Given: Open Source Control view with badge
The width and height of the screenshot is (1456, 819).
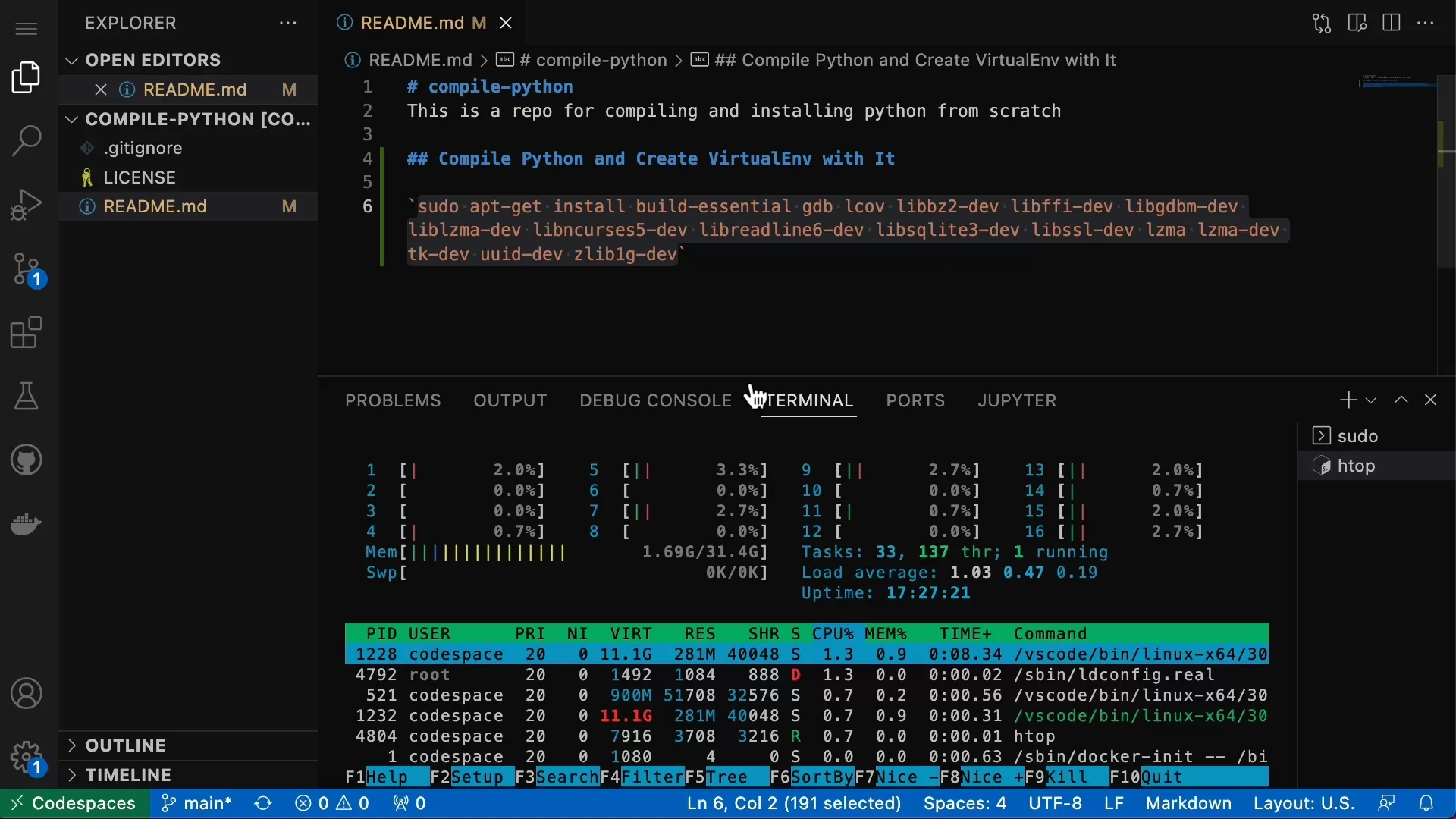Looking at the screenshot, I should 28,270.
